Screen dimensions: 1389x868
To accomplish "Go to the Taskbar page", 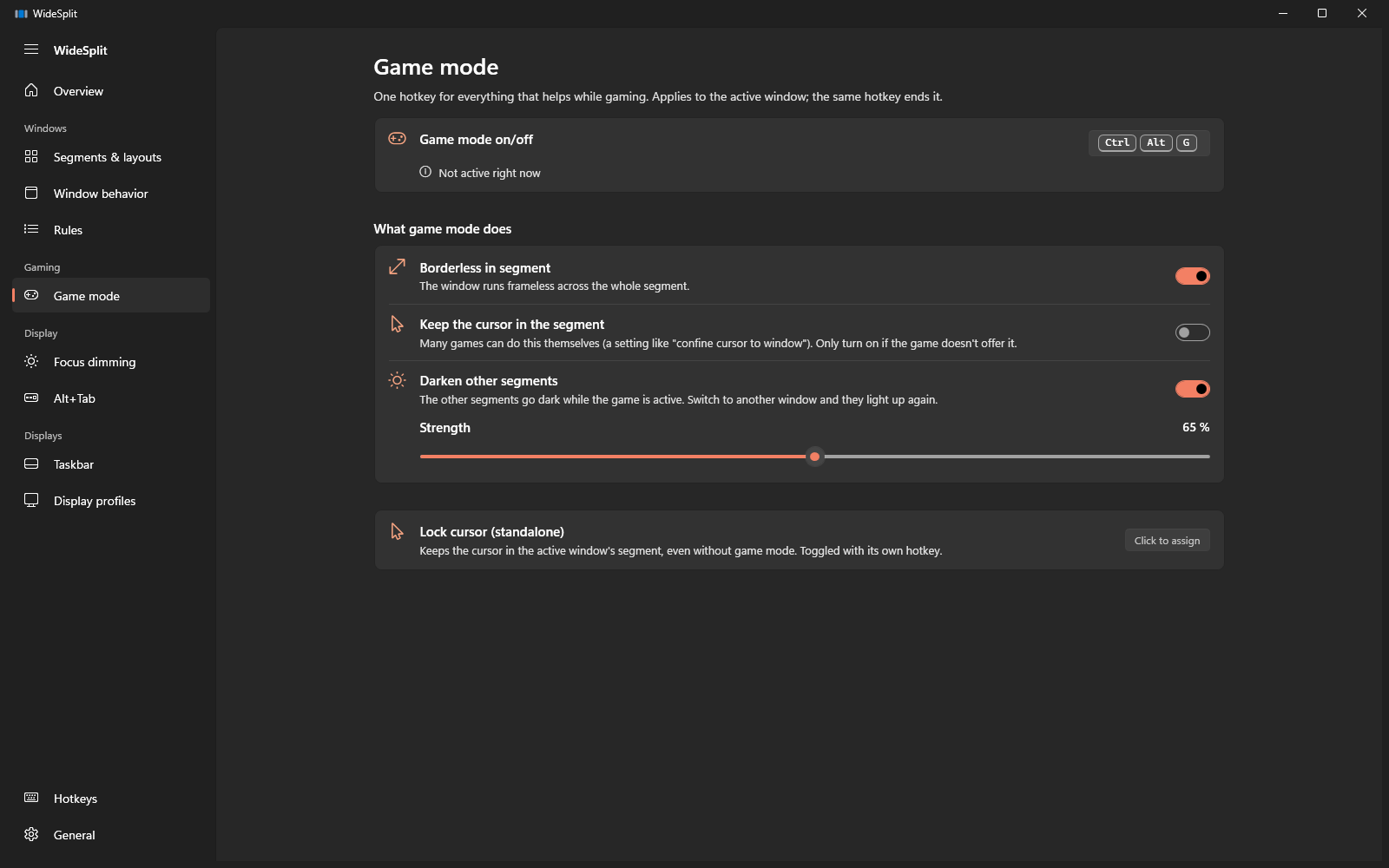I will point(111,464).
